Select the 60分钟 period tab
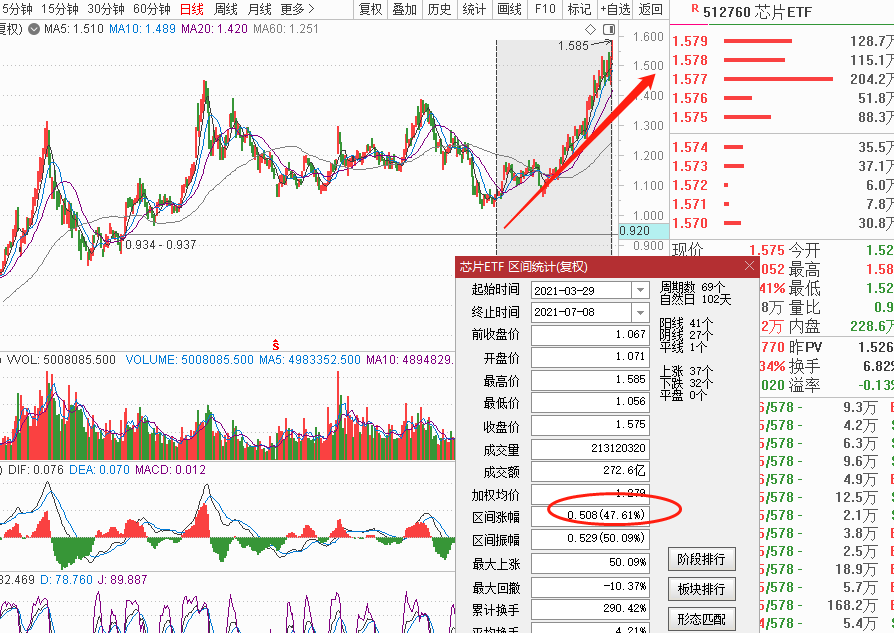The width and height of the screenshot is (894, 633). tap(152, 9)
